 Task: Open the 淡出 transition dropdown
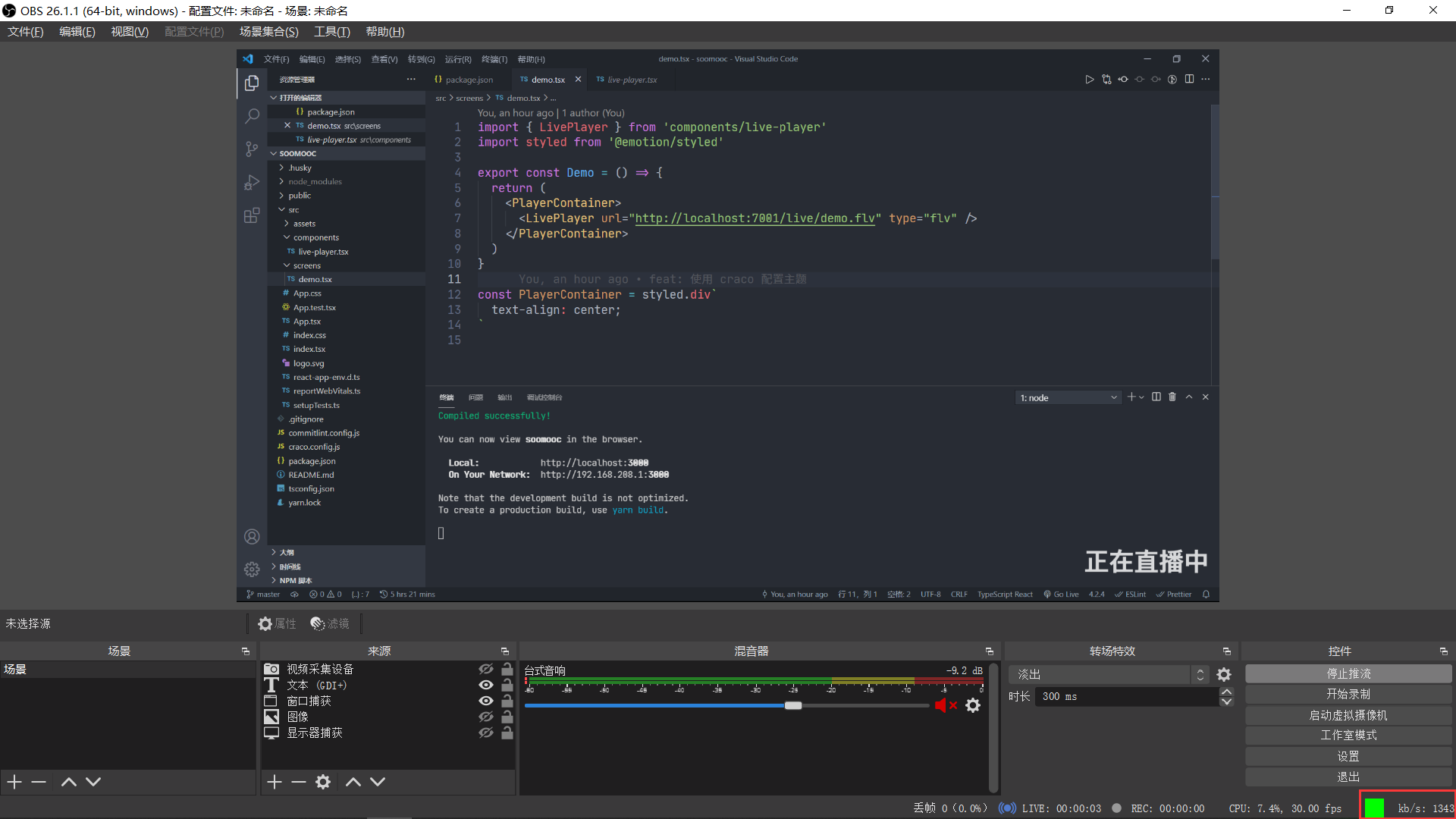[1109, 674]
